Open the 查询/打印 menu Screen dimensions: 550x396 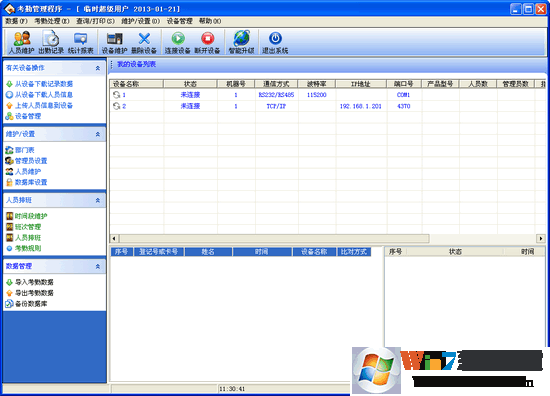point(95,21)
